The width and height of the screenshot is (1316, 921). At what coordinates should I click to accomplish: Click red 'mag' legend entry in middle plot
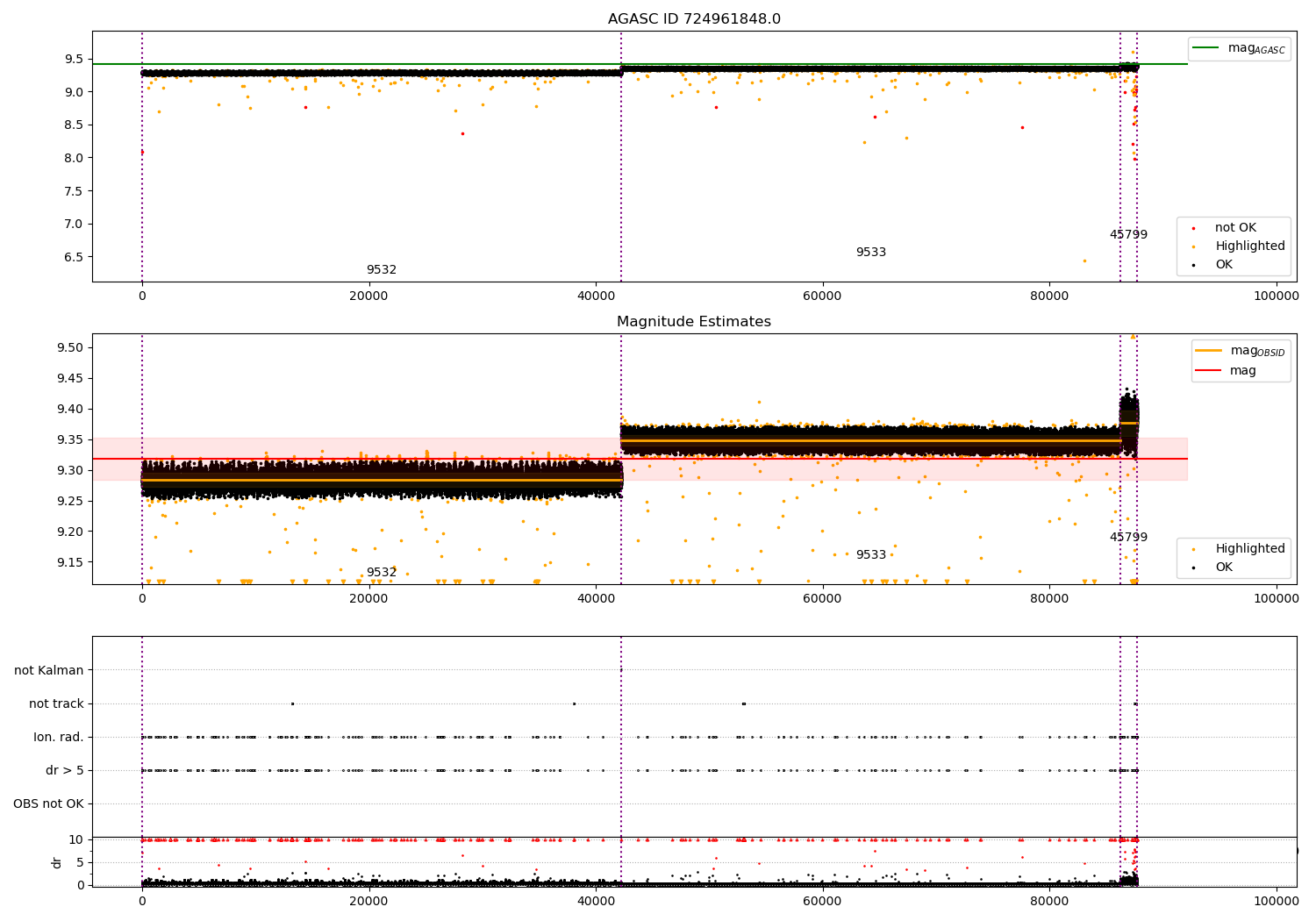[x=1227, y=371]
